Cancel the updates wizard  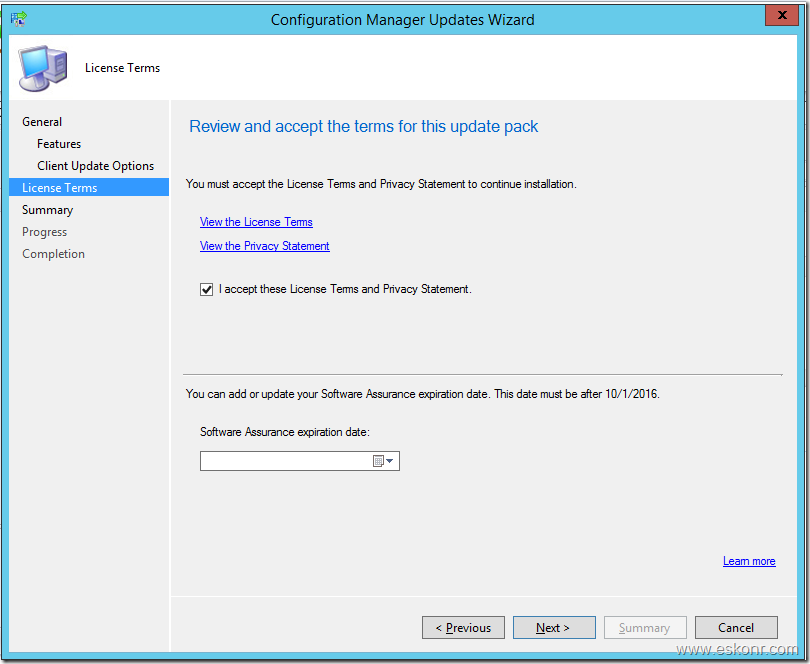pyautogui.click(x=736, y=627)
